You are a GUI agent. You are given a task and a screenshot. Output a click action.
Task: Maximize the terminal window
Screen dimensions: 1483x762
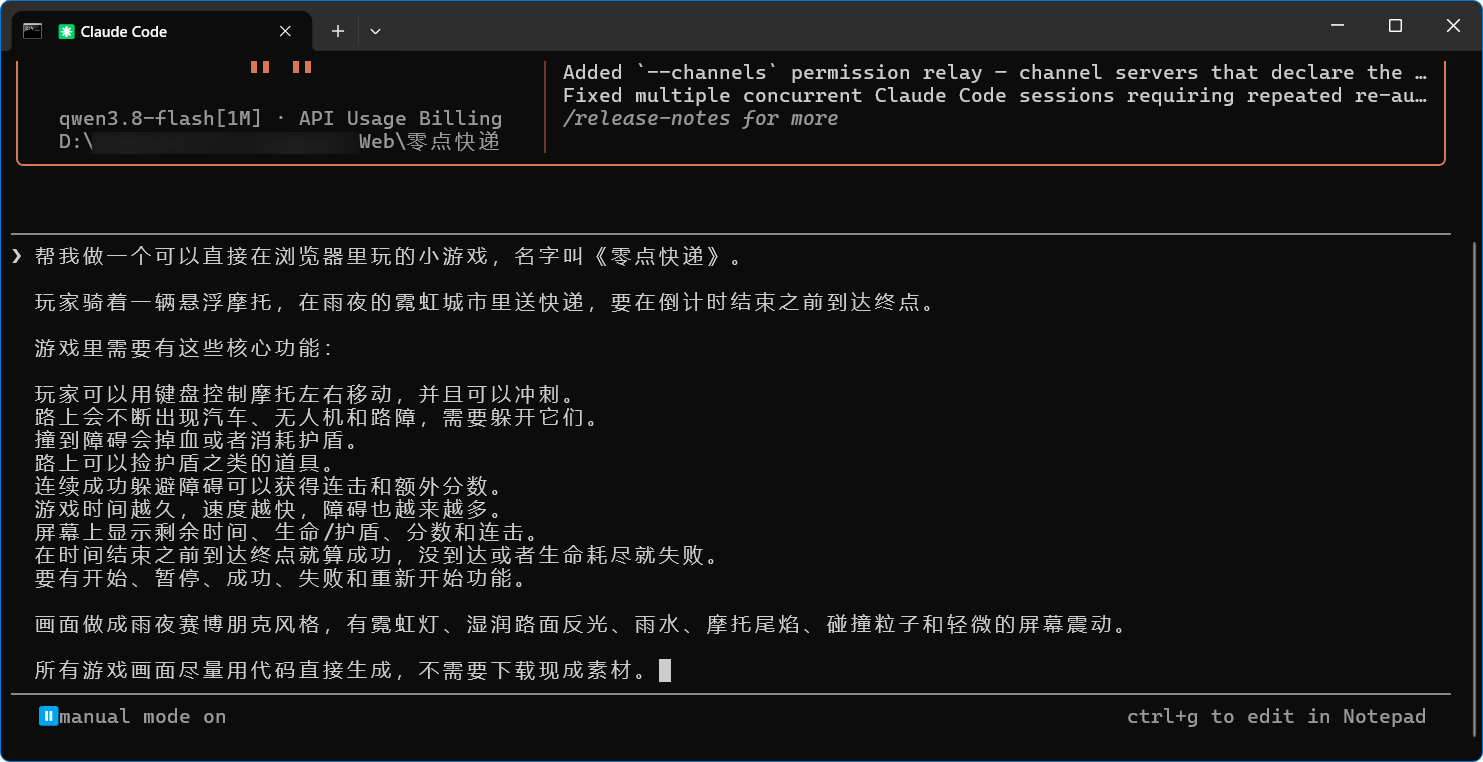(x=1395, y=26)
